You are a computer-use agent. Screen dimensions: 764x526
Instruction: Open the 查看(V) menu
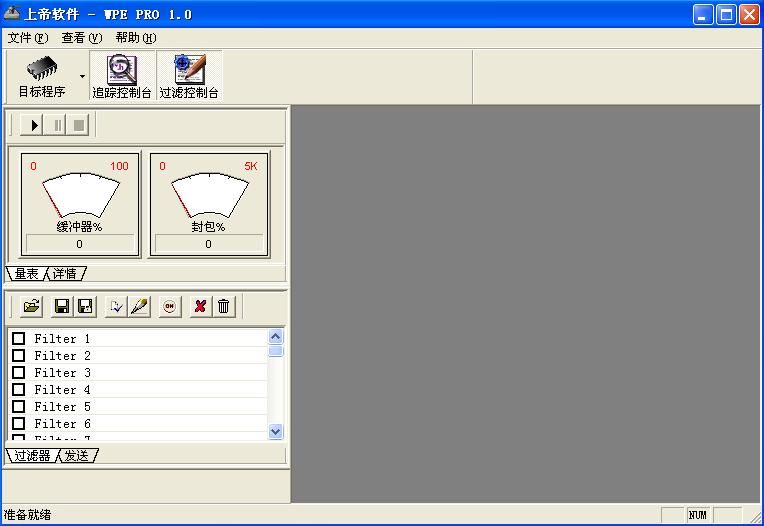point(81,38)
